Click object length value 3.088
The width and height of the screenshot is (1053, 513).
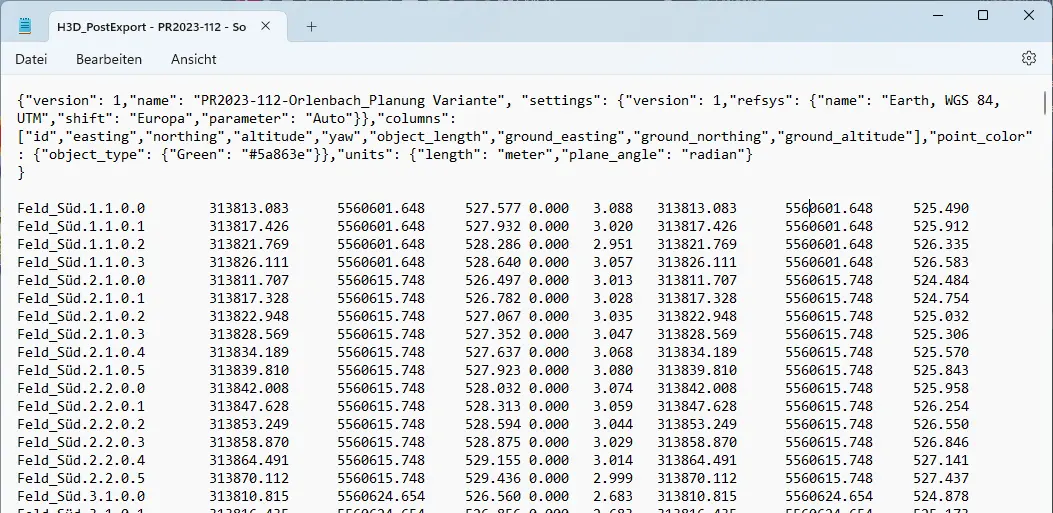coord(612,208)
